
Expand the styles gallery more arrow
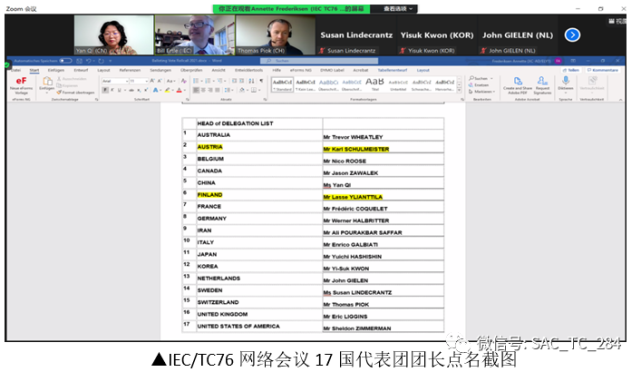(459, 90)
